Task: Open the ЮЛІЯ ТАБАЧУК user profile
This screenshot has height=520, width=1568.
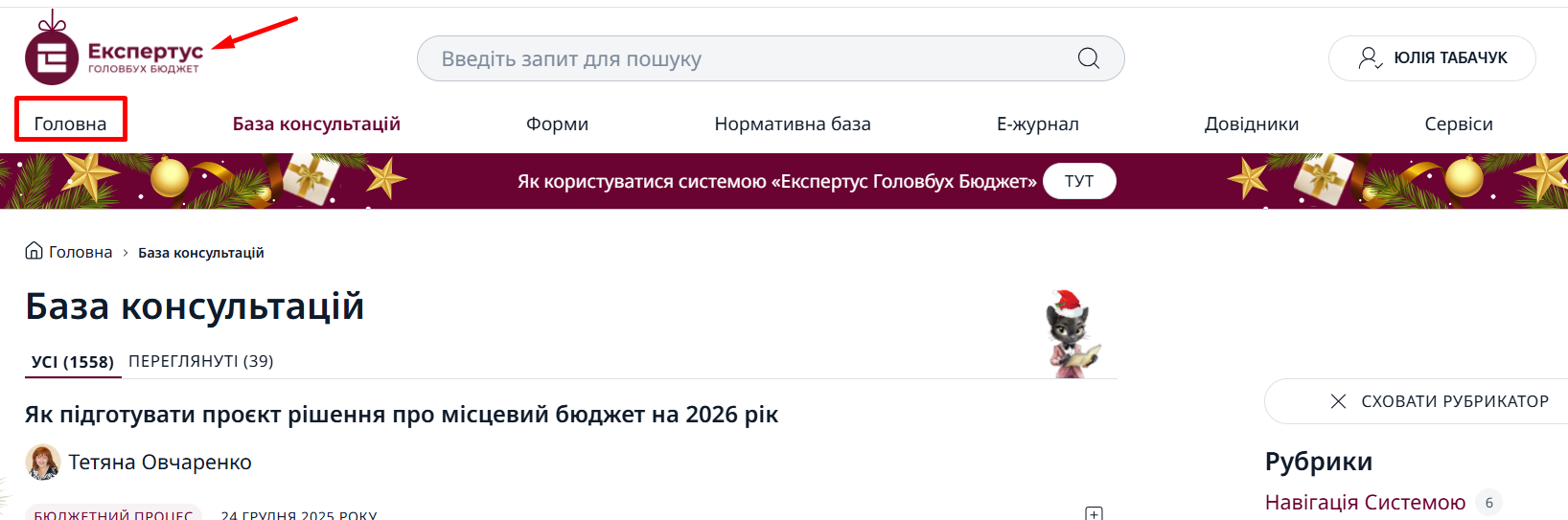Action: 1432,58
